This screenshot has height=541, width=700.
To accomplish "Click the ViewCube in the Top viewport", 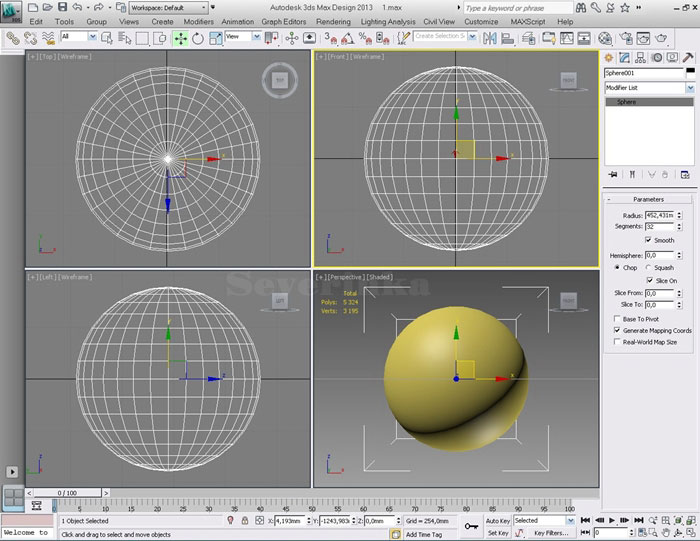I will [280, 80].
